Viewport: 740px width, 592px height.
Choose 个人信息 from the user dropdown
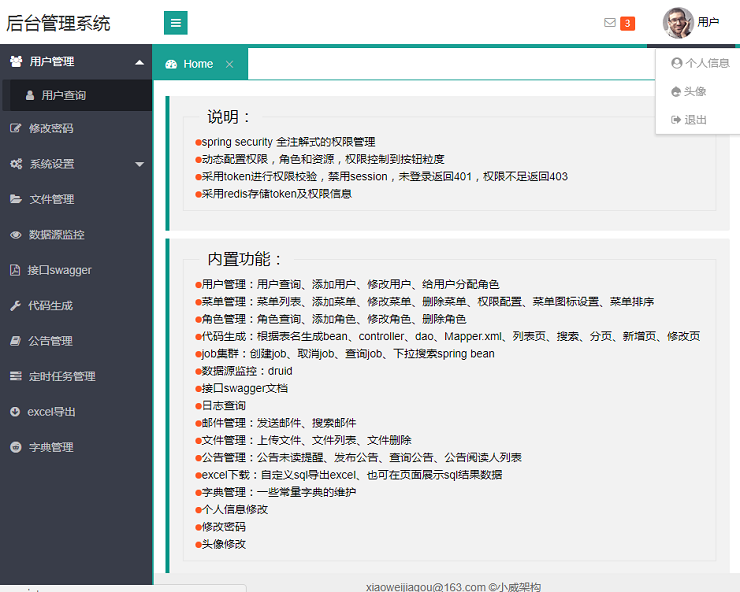pos(708,63)
